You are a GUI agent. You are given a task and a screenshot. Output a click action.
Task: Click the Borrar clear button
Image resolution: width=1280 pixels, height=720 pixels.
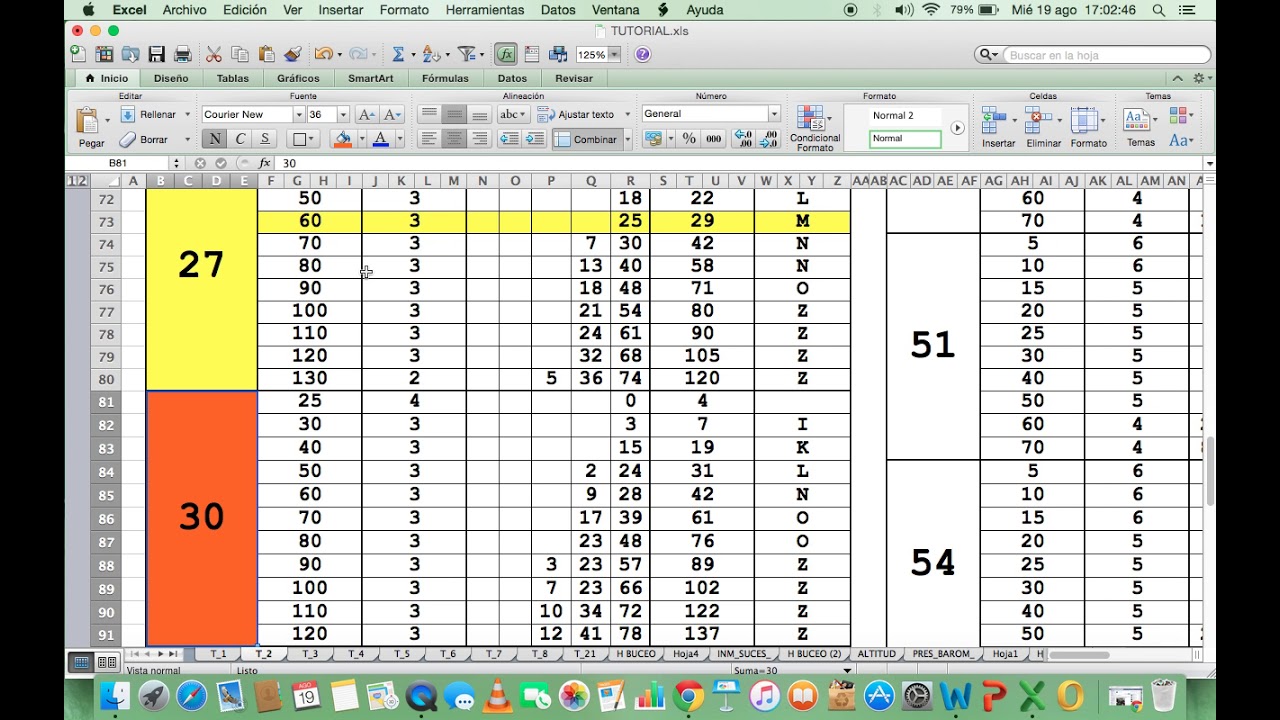click(144, 139)
